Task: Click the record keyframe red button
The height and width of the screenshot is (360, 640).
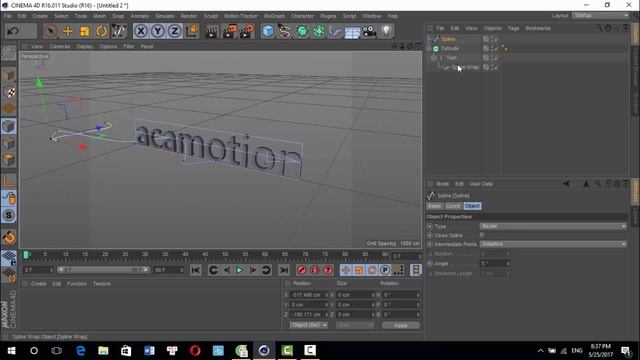Action: click(302, 270)
